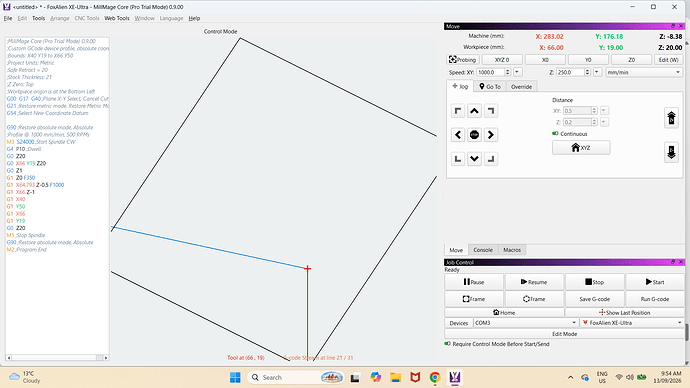The width and height of the screenshot is (690, 388).
Task: Jog the machine up (Y+ arrow)
Action: point(474,111)
